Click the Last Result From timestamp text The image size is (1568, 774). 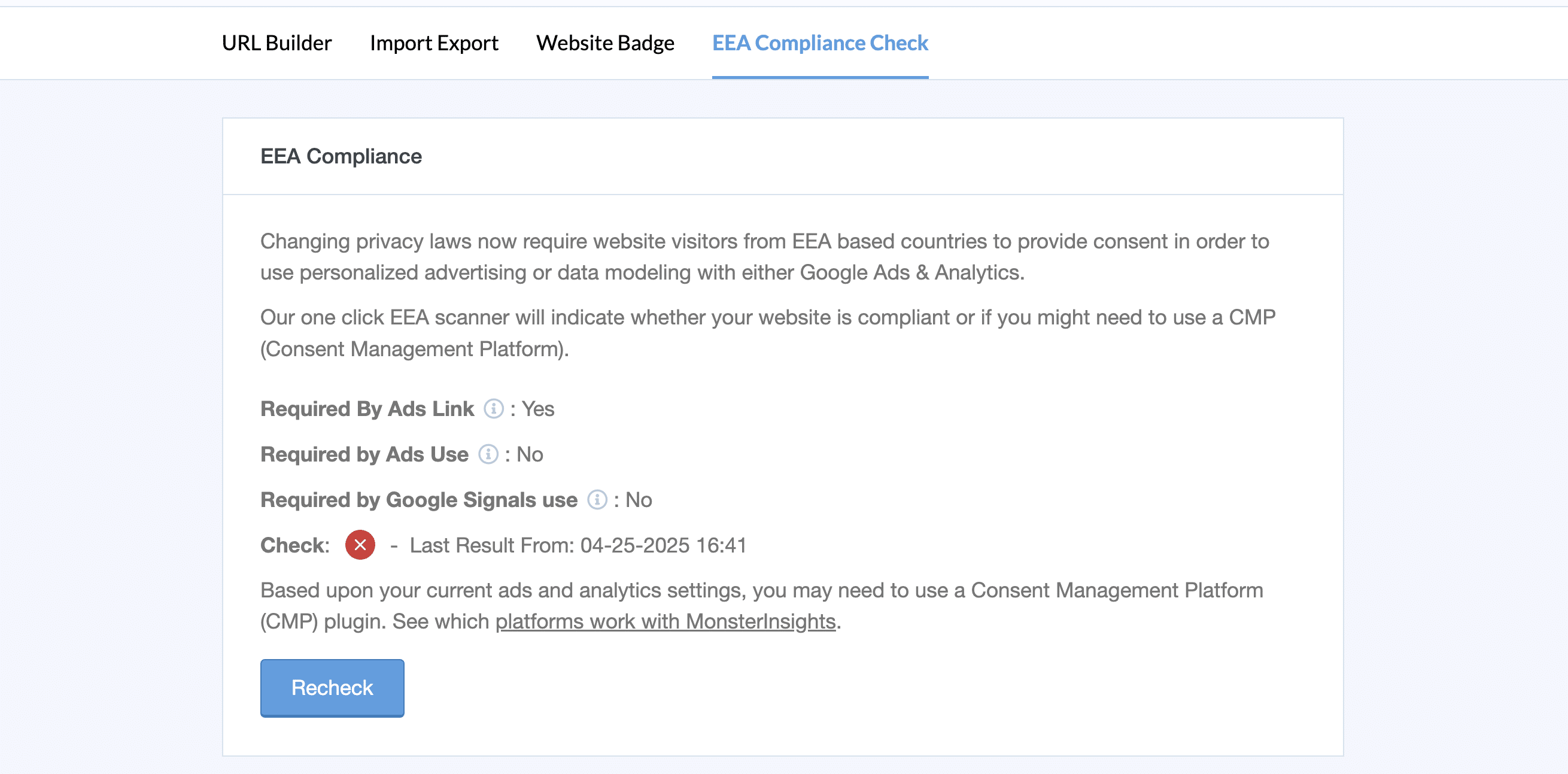[x=578, y=545]
